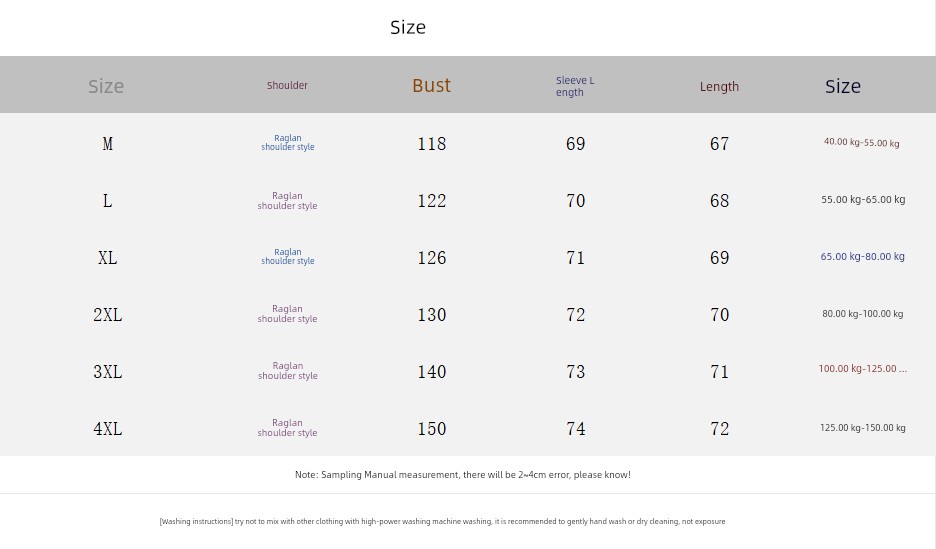This screenshot has height=549, width=936.
Task: Click the Length column header
Action: [x=719, y=87]
